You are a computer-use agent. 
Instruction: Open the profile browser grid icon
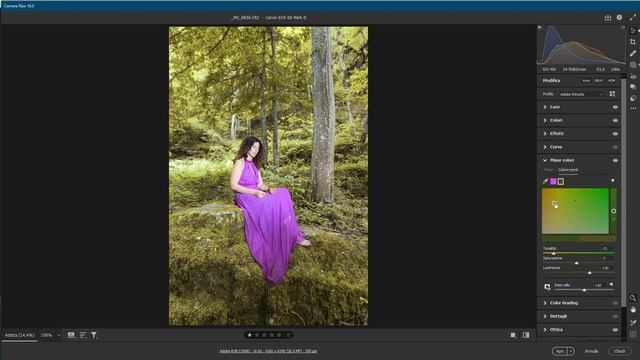coord(612,94)
